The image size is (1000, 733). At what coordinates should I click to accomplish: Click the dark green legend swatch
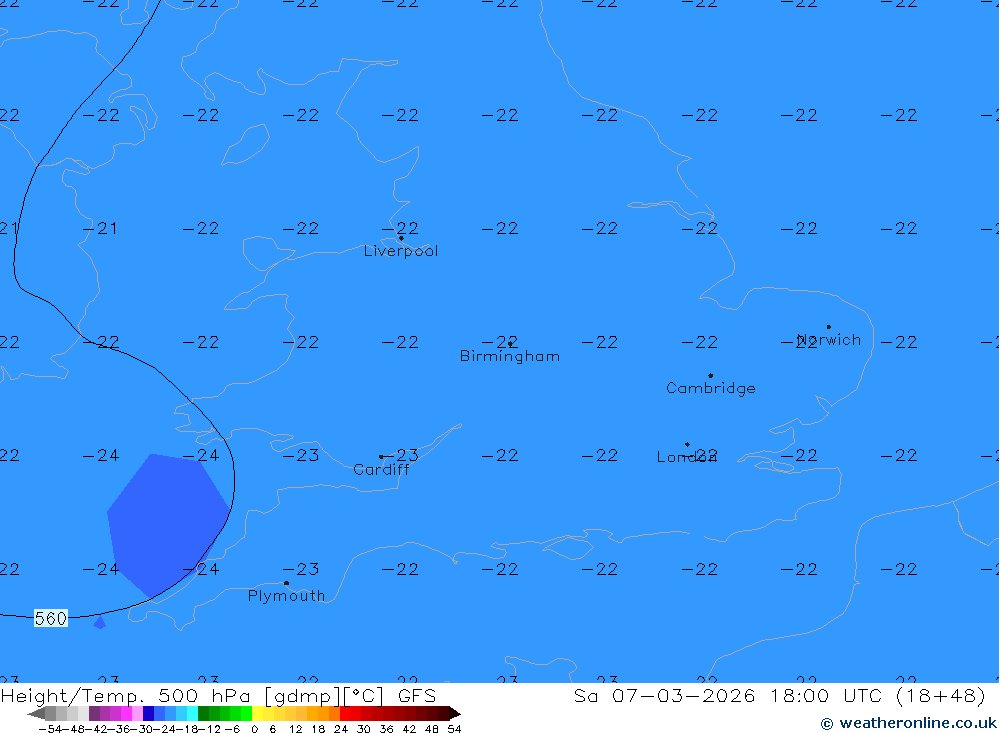tap(203, 713)
